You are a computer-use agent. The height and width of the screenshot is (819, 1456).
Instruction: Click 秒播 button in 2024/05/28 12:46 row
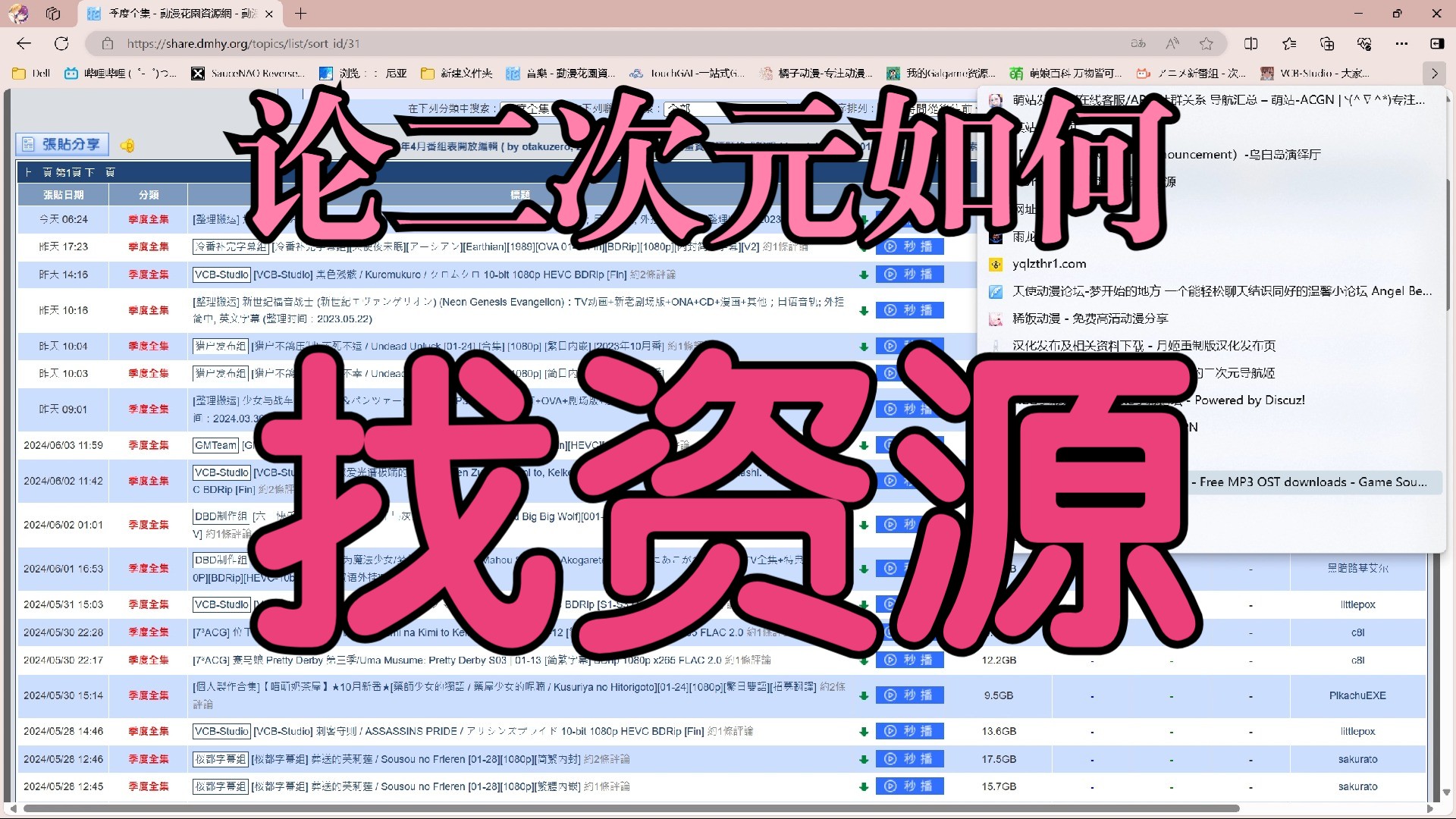909,759
